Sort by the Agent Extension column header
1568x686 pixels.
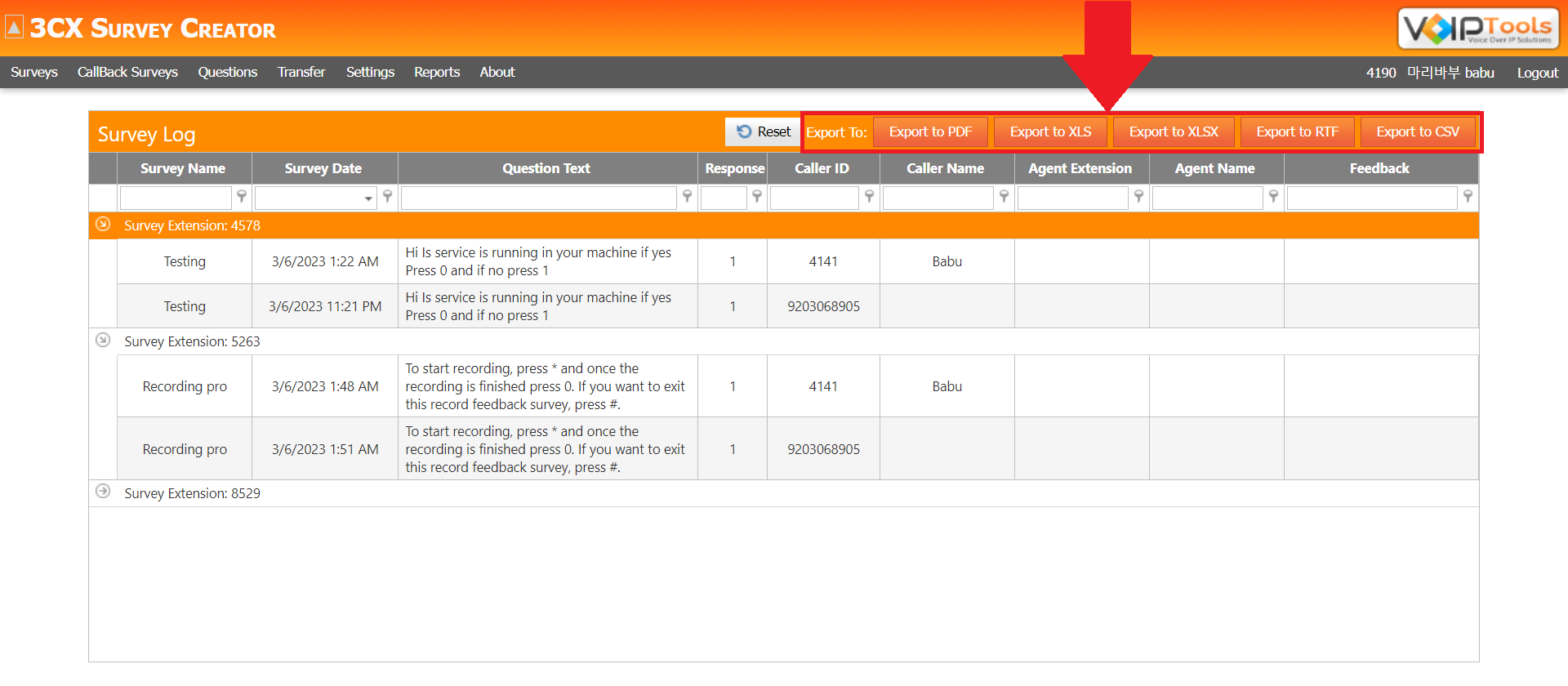click(1081, 168)
